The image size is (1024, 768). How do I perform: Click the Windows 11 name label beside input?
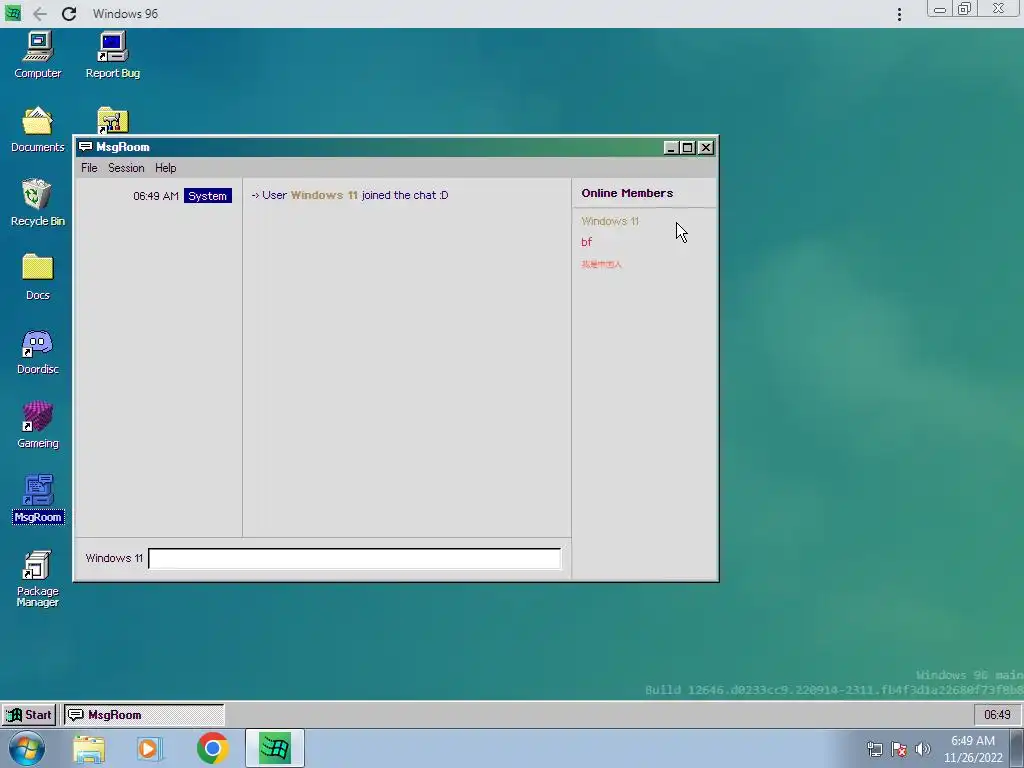pos(114,558)
